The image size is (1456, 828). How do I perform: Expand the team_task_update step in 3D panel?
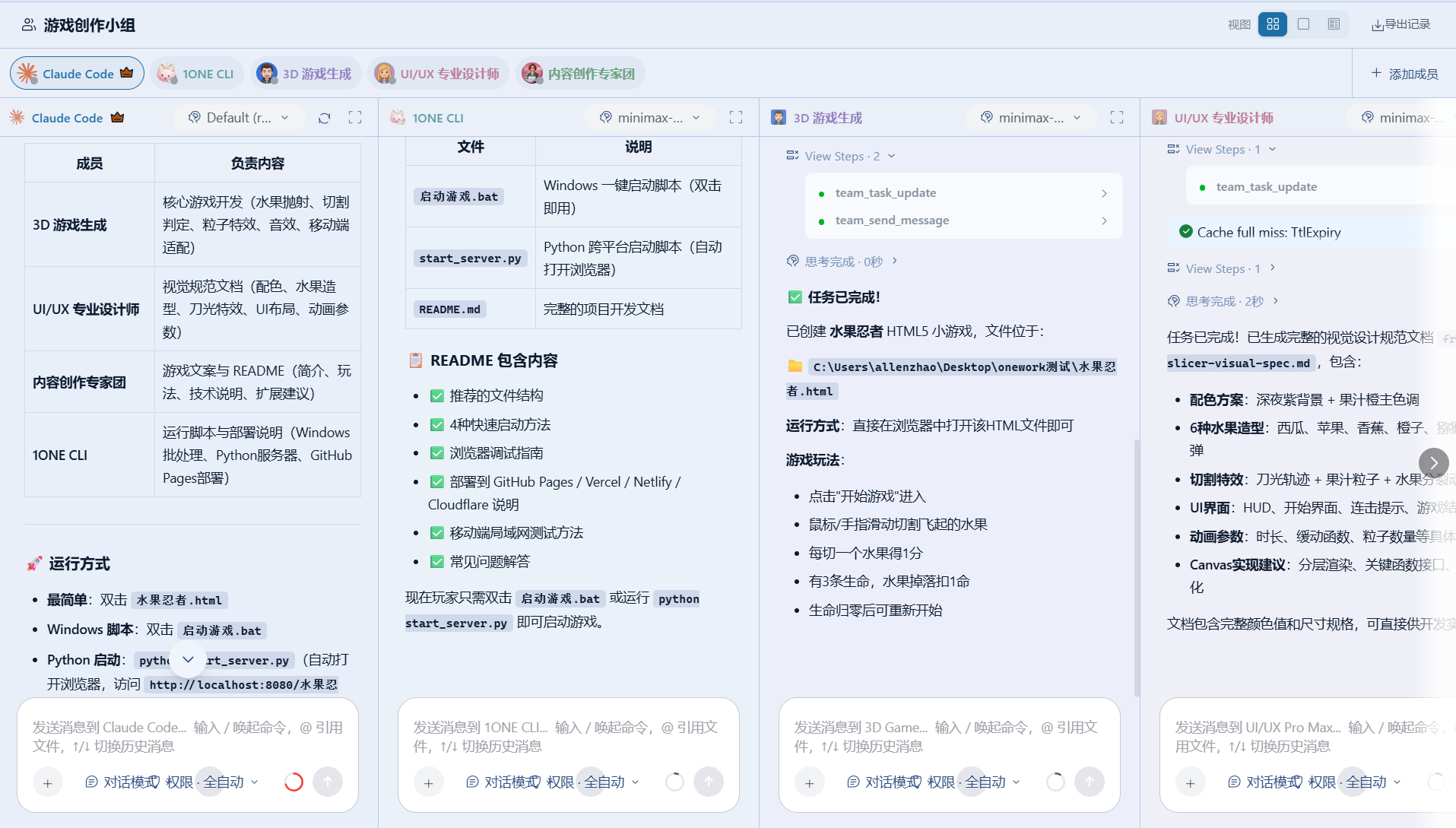pos(963,193)
